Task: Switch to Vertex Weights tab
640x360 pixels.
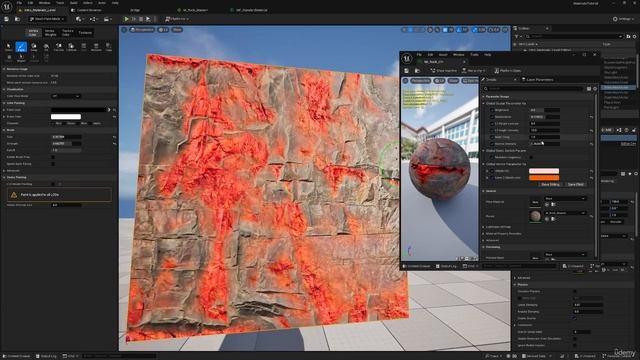Action: point(50,33)
